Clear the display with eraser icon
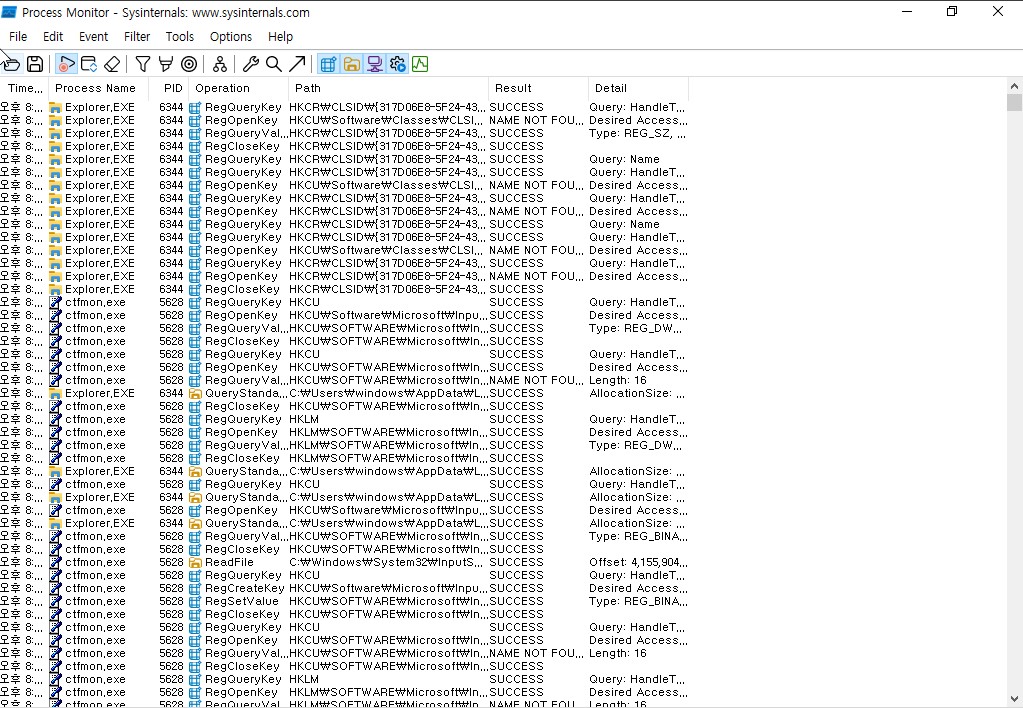This screenshot has width=1023, height=708. point(112,64)
